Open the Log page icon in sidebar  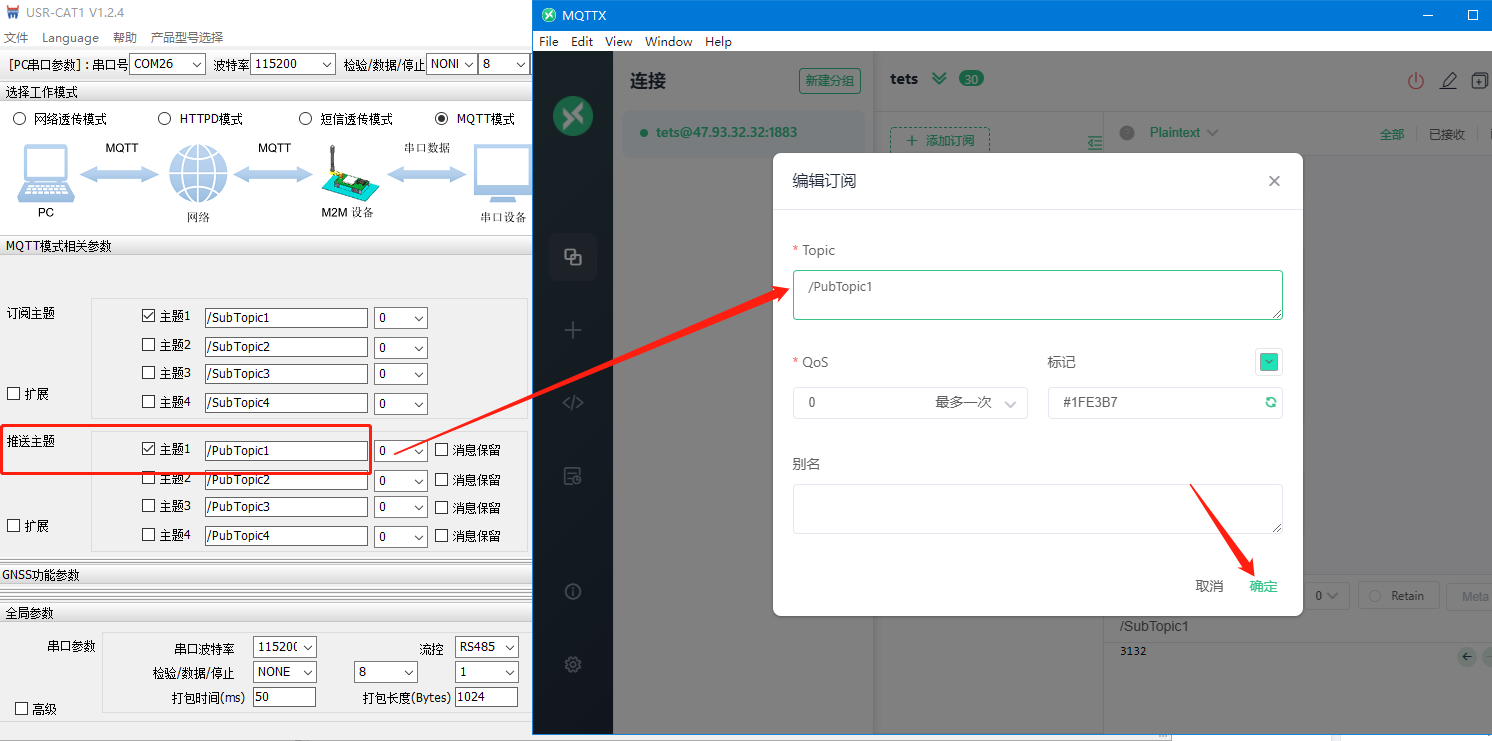573,477
